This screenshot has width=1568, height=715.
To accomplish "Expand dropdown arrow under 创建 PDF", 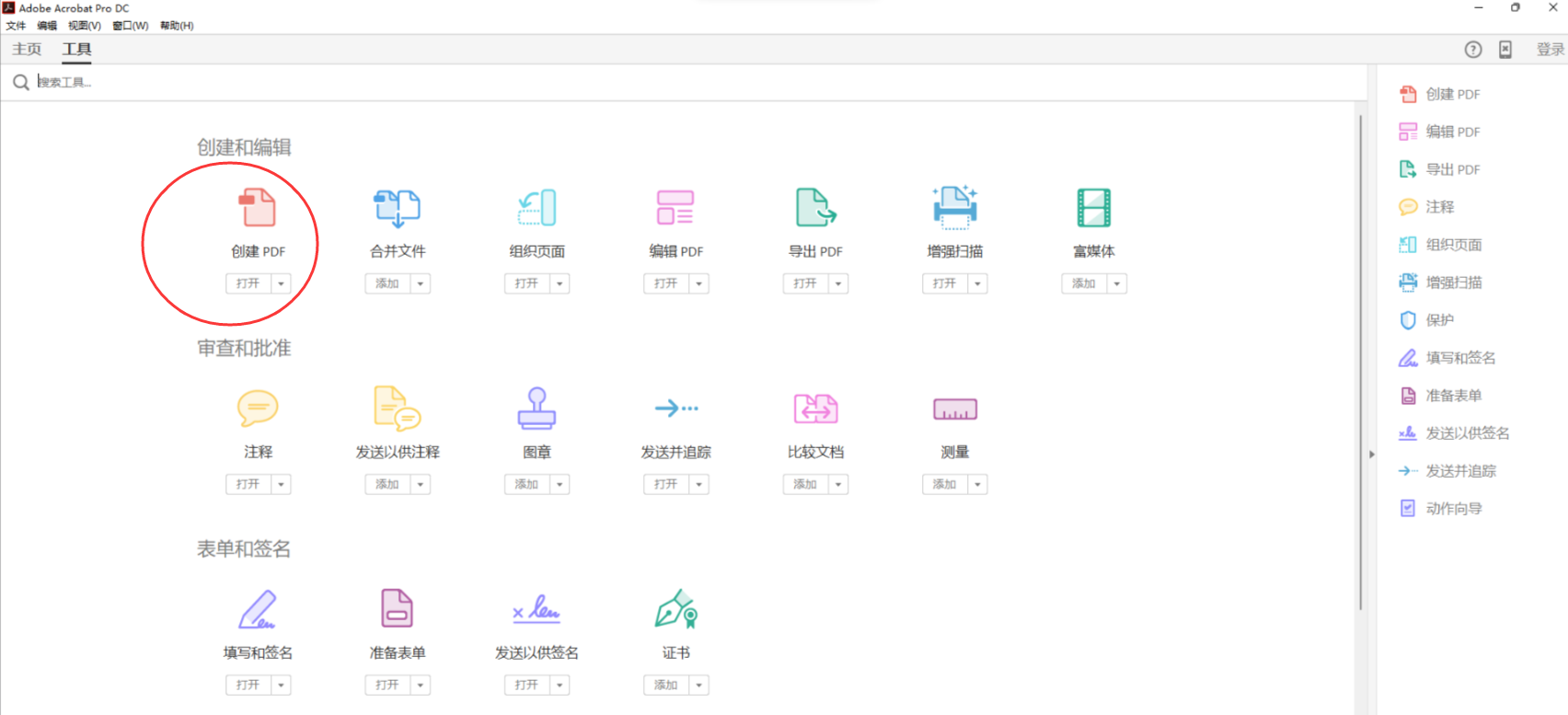I will 282,283.
